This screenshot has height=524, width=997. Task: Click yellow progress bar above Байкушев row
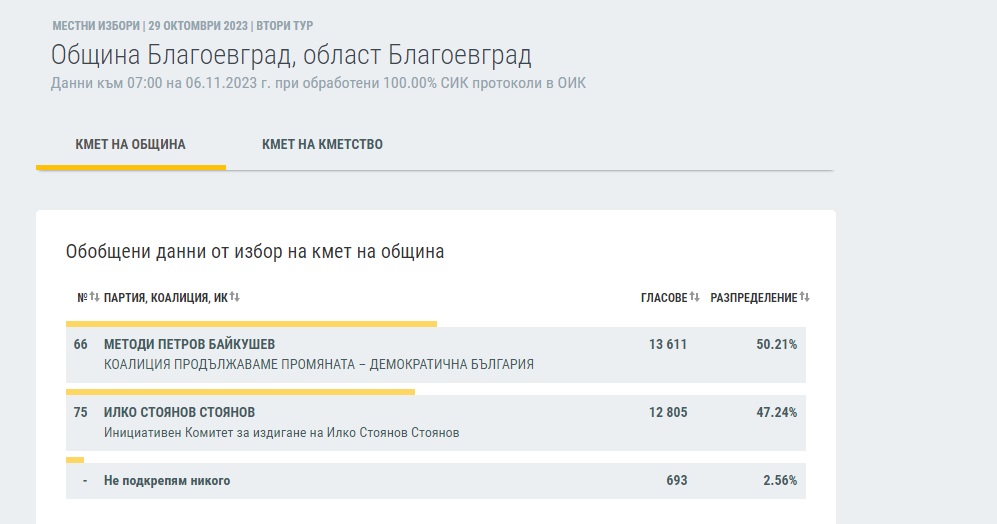point(251,324)
